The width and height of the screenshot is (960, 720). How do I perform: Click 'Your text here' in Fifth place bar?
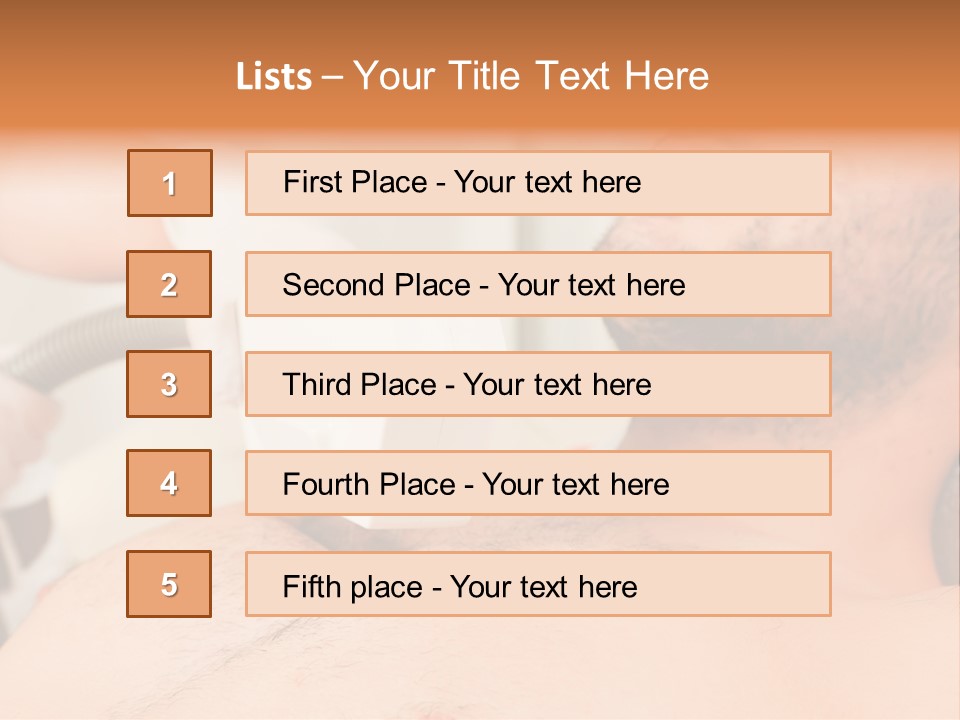[544, 587]
